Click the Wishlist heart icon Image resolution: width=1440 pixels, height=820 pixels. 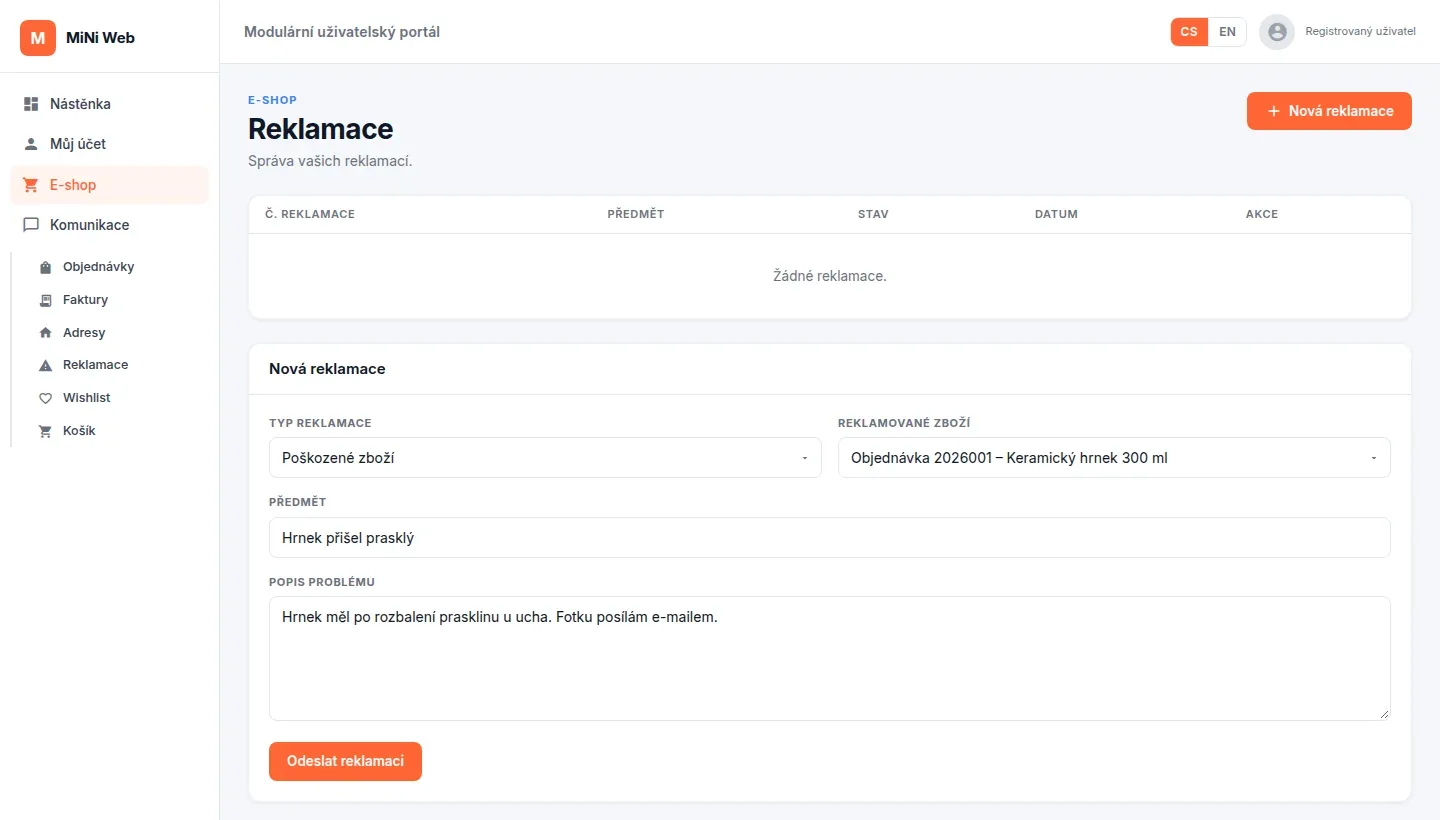point(45,398)
